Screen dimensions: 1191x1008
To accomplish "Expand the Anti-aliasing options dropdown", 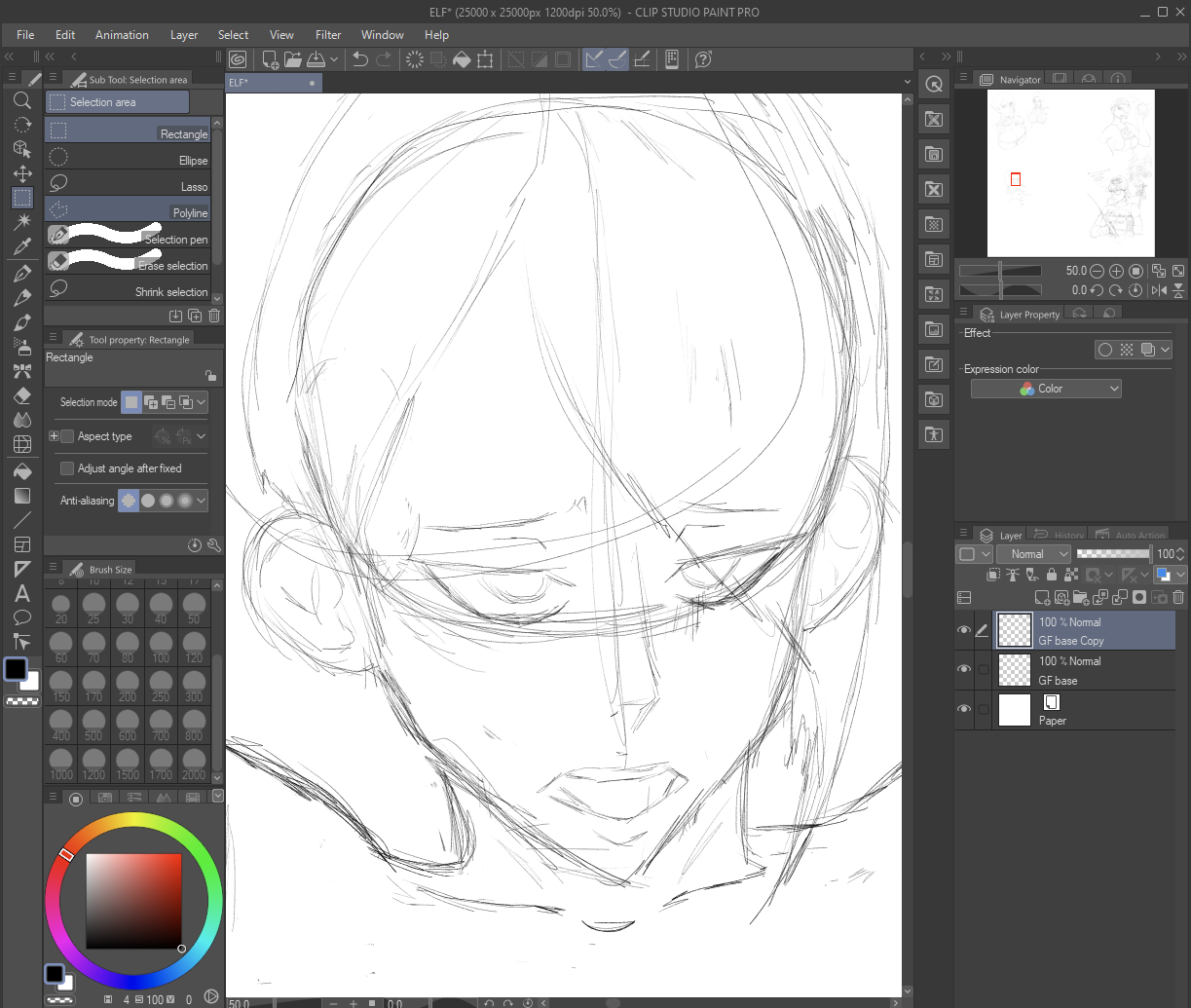I will (x=202, y=501).
